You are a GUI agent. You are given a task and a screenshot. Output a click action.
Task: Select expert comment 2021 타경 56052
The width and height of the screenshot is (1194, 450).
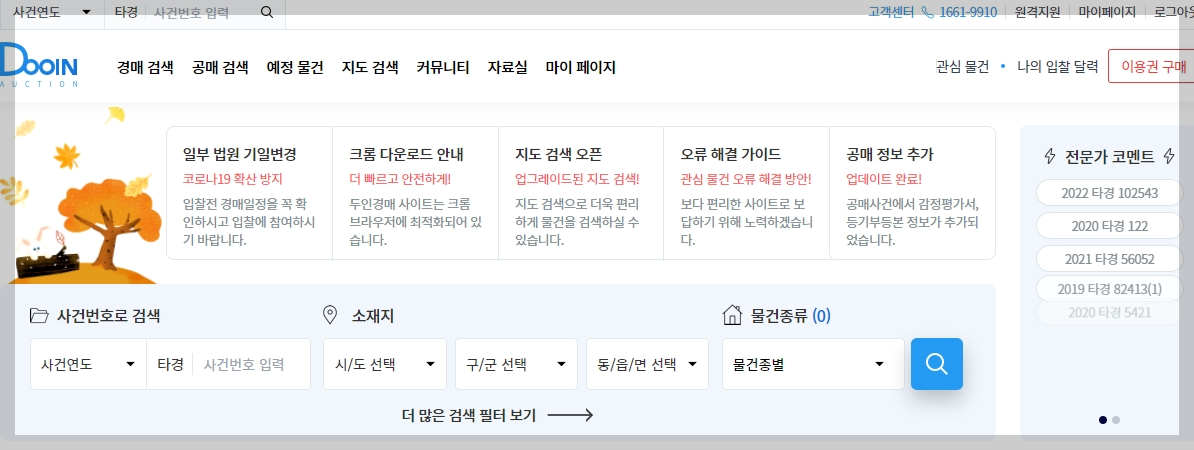coord(1109,259)
